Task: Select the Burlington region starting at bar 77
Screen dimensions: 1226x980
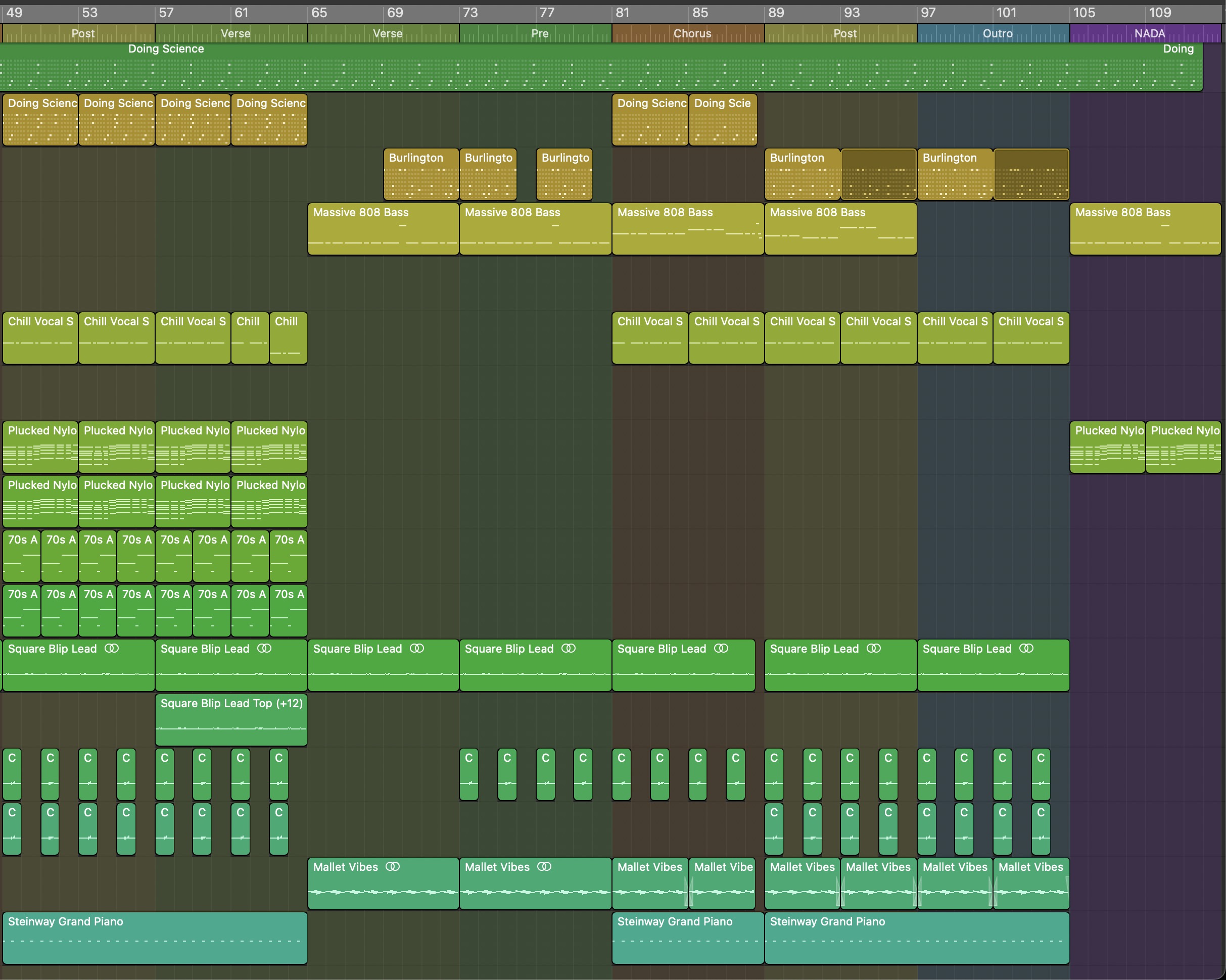Action: (x=564, y=174)
